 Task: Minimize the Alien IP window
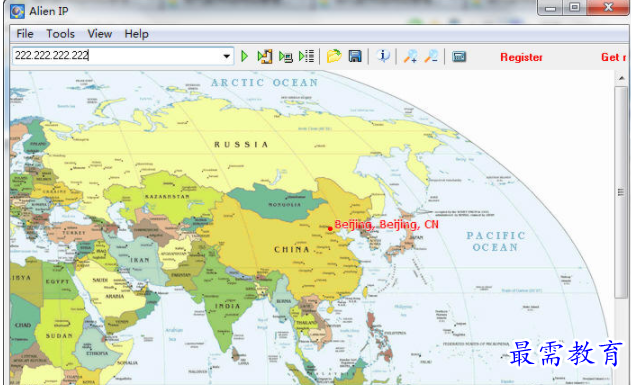[551, 8]
